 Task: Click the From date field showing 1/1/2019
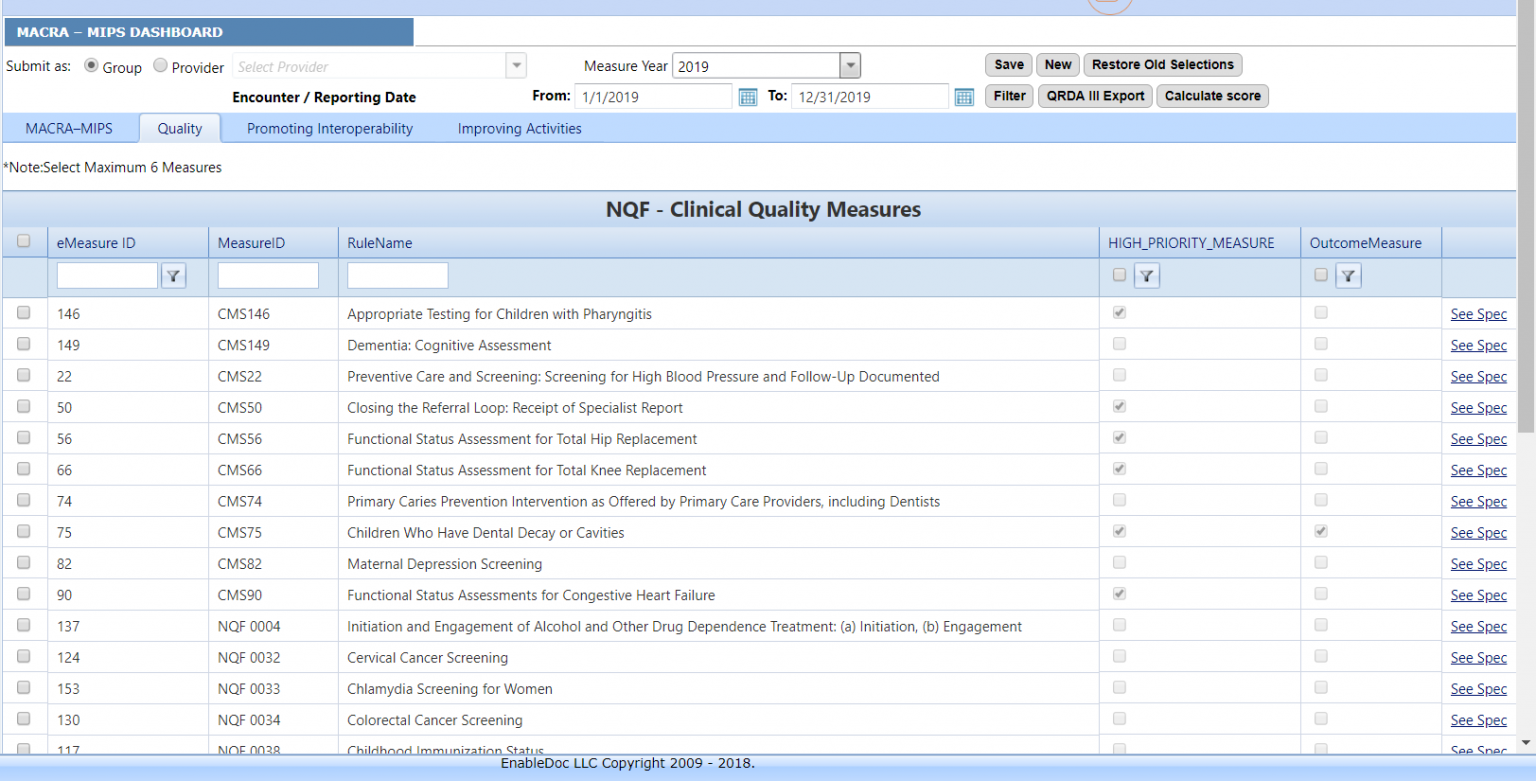[653, 97]
